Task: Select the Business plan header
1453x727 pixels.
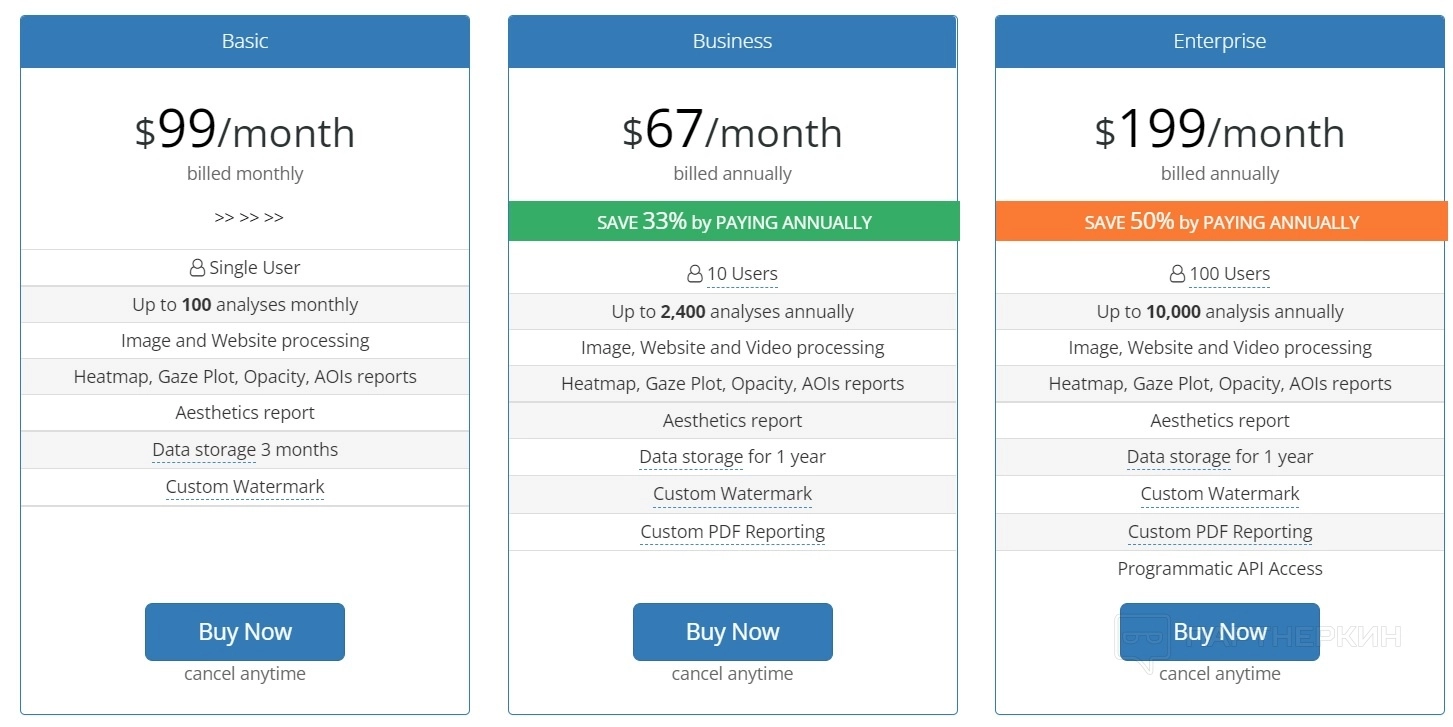Action: (732, 41)
